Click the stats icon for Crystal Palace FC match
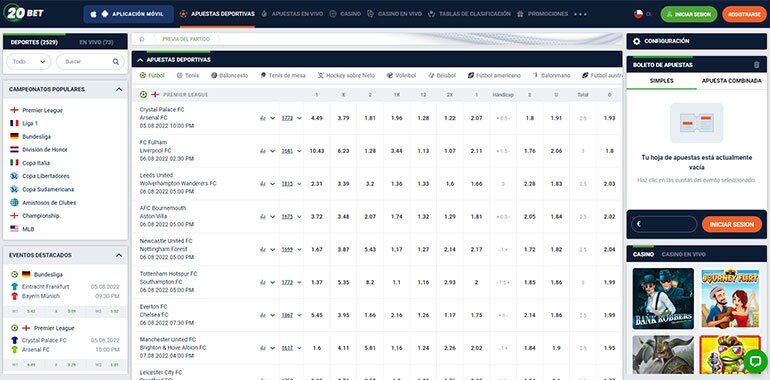Viewport: 770px width, 380px height. (x=263, y=118)
